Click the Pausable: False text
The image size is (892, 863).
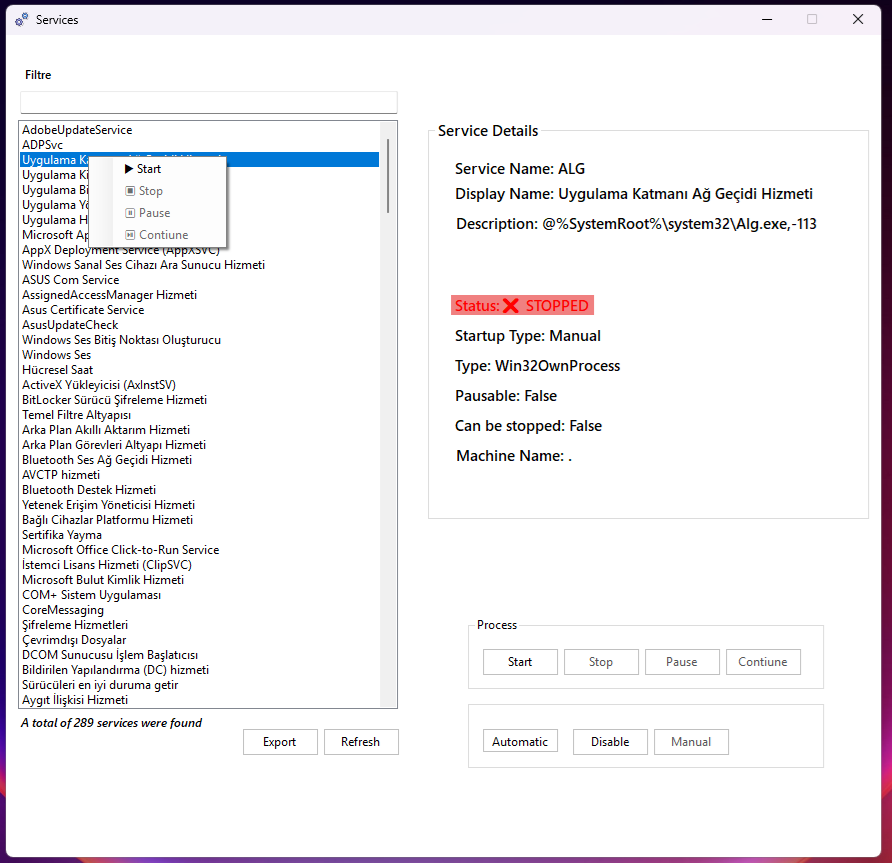506,396
